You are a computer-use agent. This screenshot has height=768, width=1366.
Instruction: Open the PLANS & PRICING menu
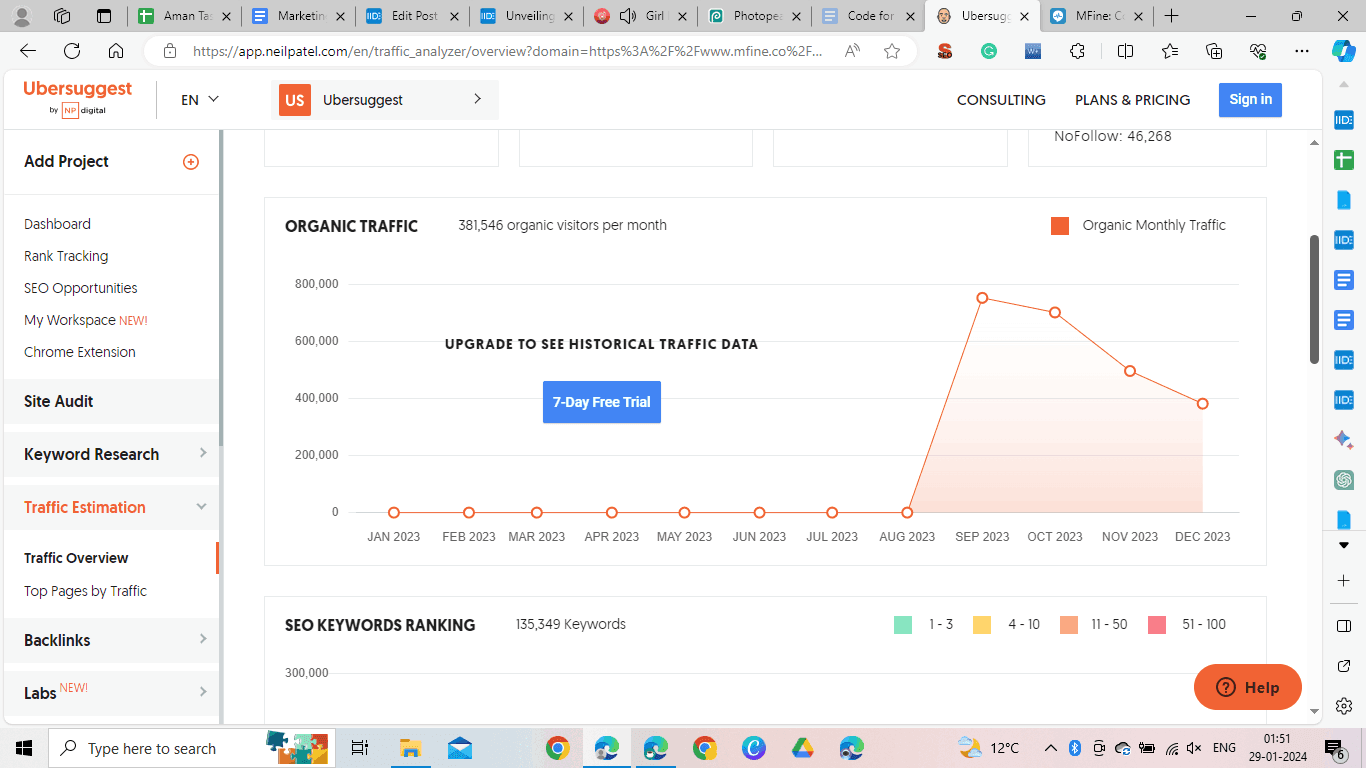point(1132,100)
